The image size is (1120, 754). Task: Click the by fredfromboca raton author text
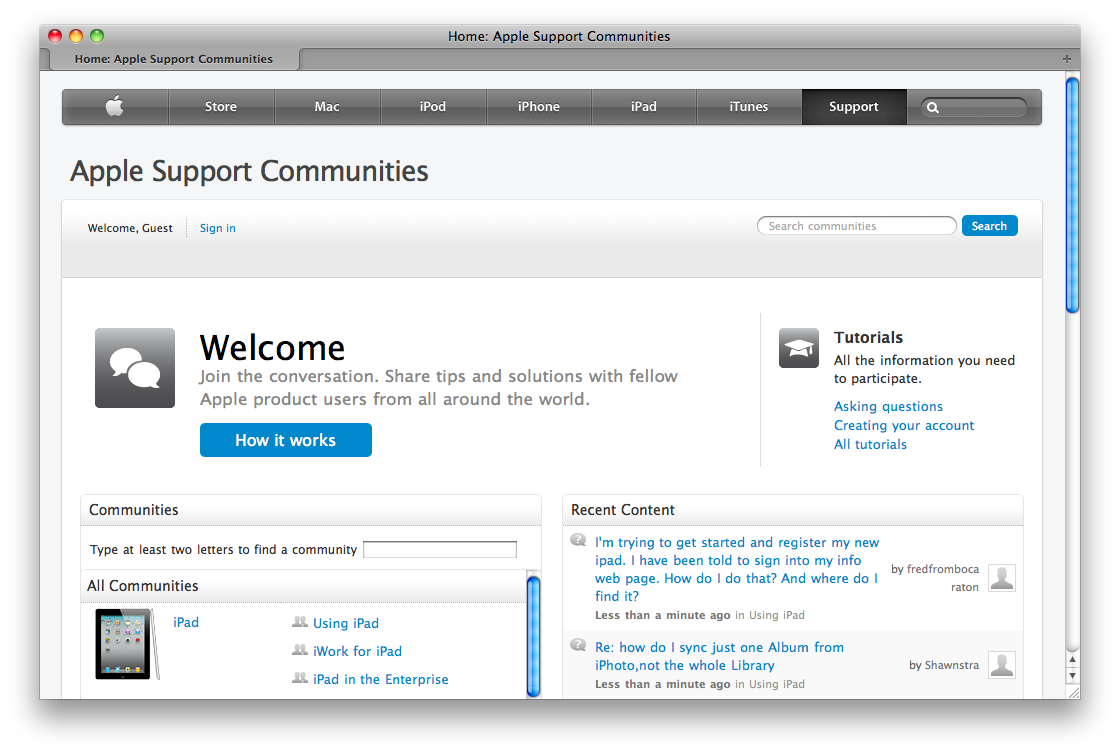935,578
